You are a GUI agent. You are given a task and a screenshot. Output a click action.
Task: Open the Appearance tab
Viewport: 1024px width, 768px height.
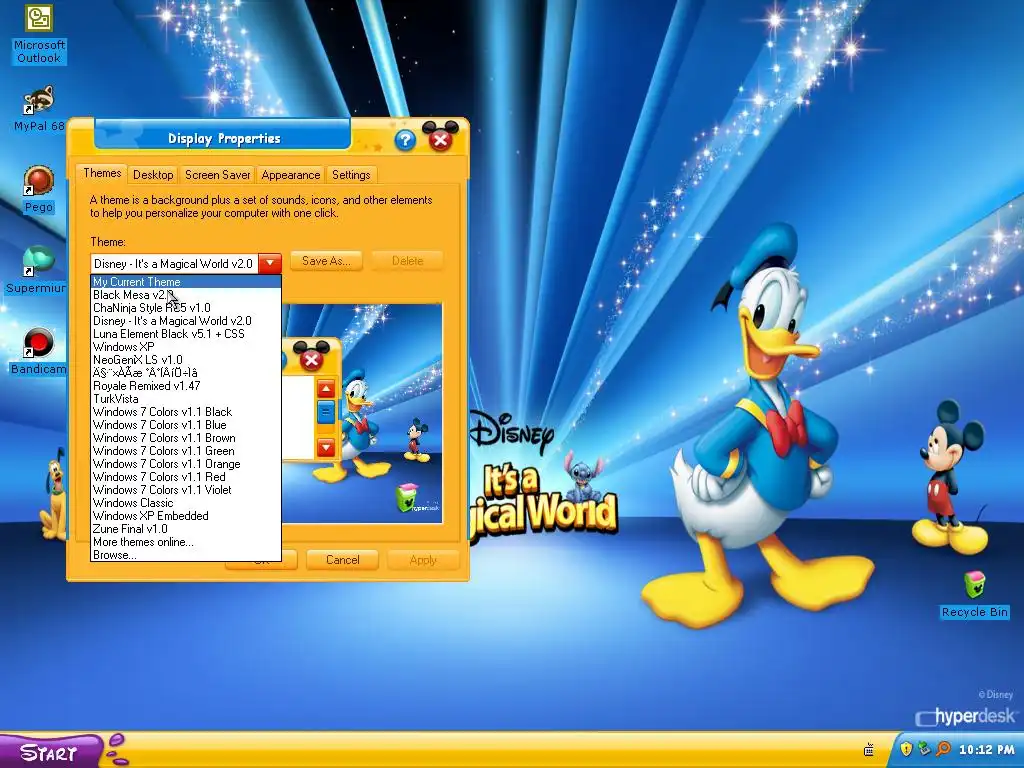click(x=291, y=175)
